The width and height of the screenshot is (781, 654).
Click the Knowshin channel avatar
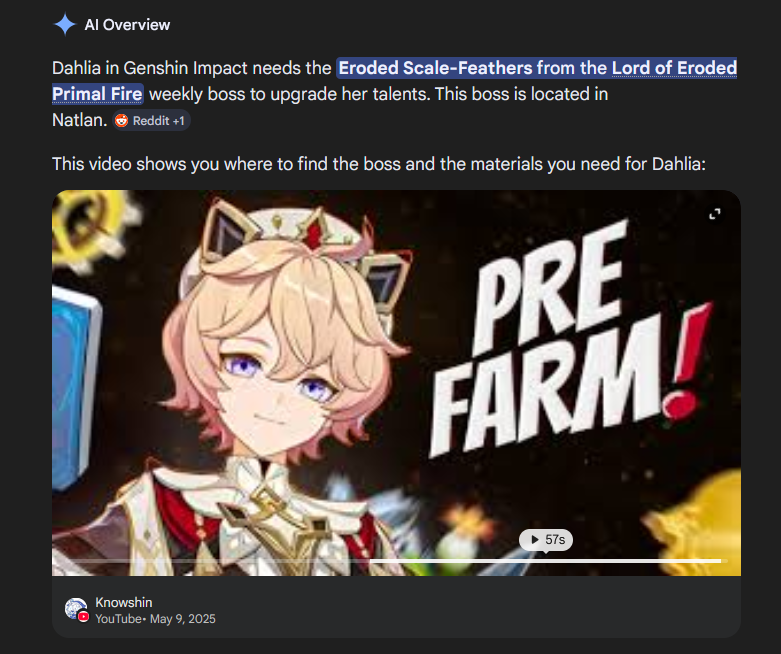click(x=76, y=609)
